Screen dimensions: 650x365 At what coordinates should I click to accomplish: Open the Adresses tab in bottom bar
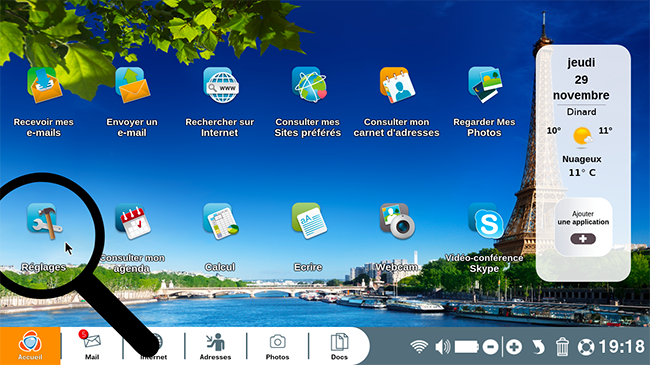tap(215, 346)
